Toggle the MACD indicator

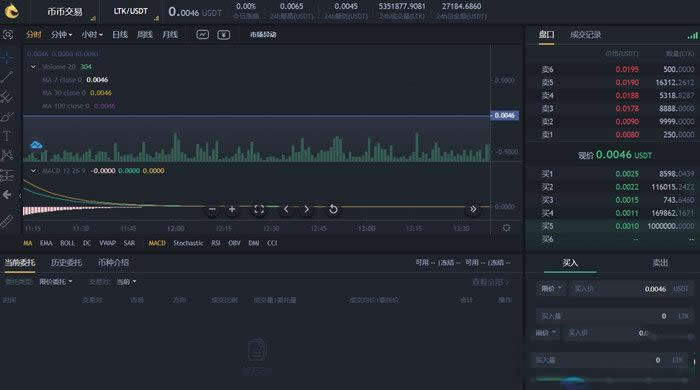tap(157, 243)
